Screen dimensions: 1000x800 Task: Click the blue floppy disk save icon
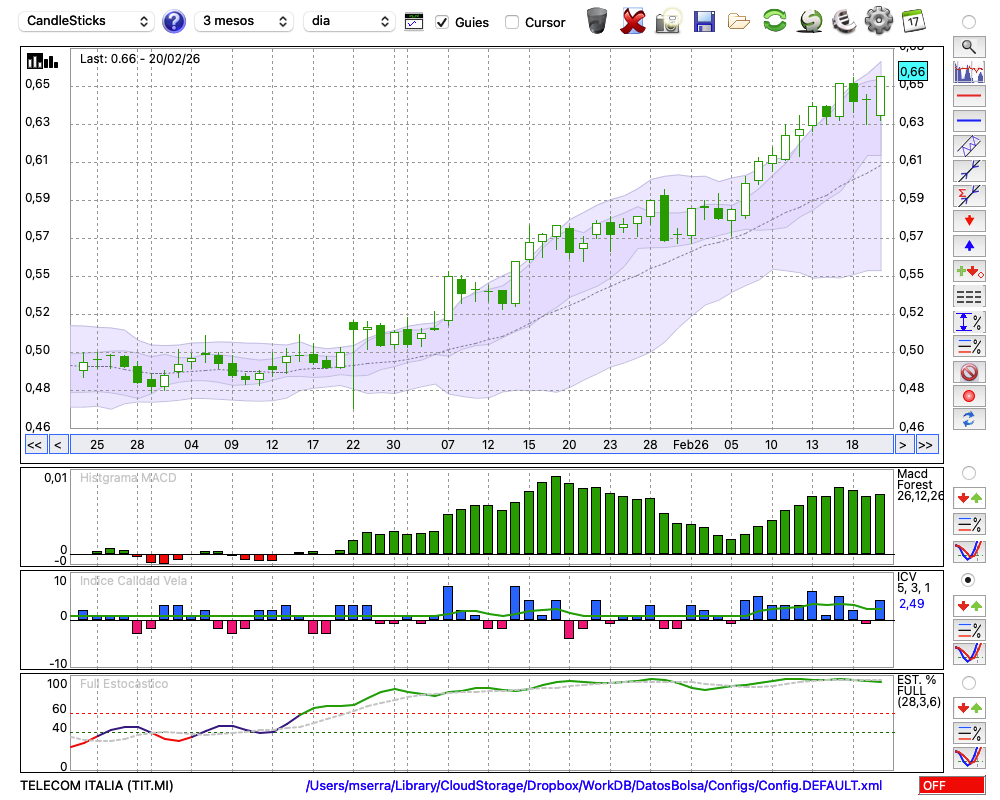click(704, 21)
